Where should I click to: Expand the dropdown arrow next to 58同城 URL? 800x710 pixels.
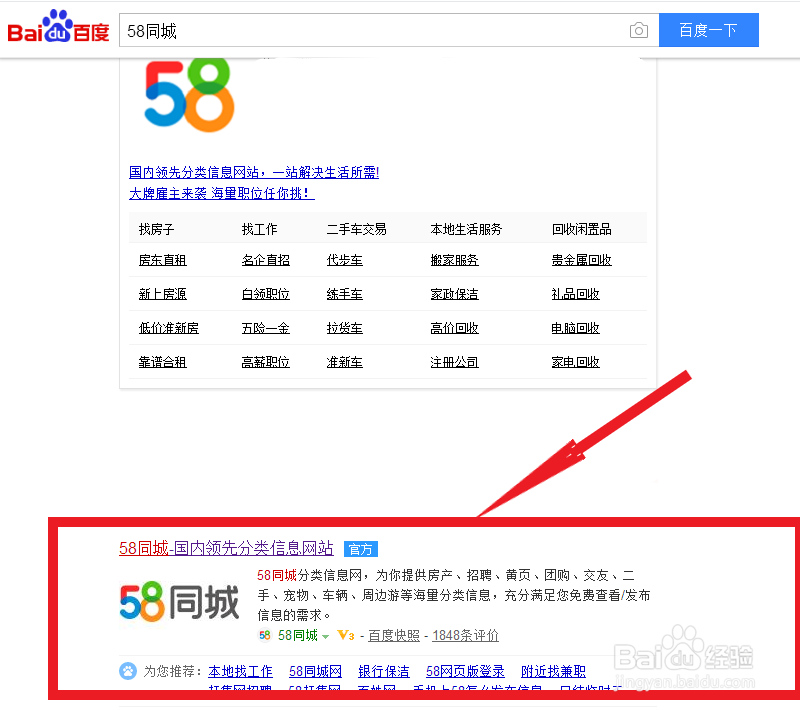coord(326,637)
